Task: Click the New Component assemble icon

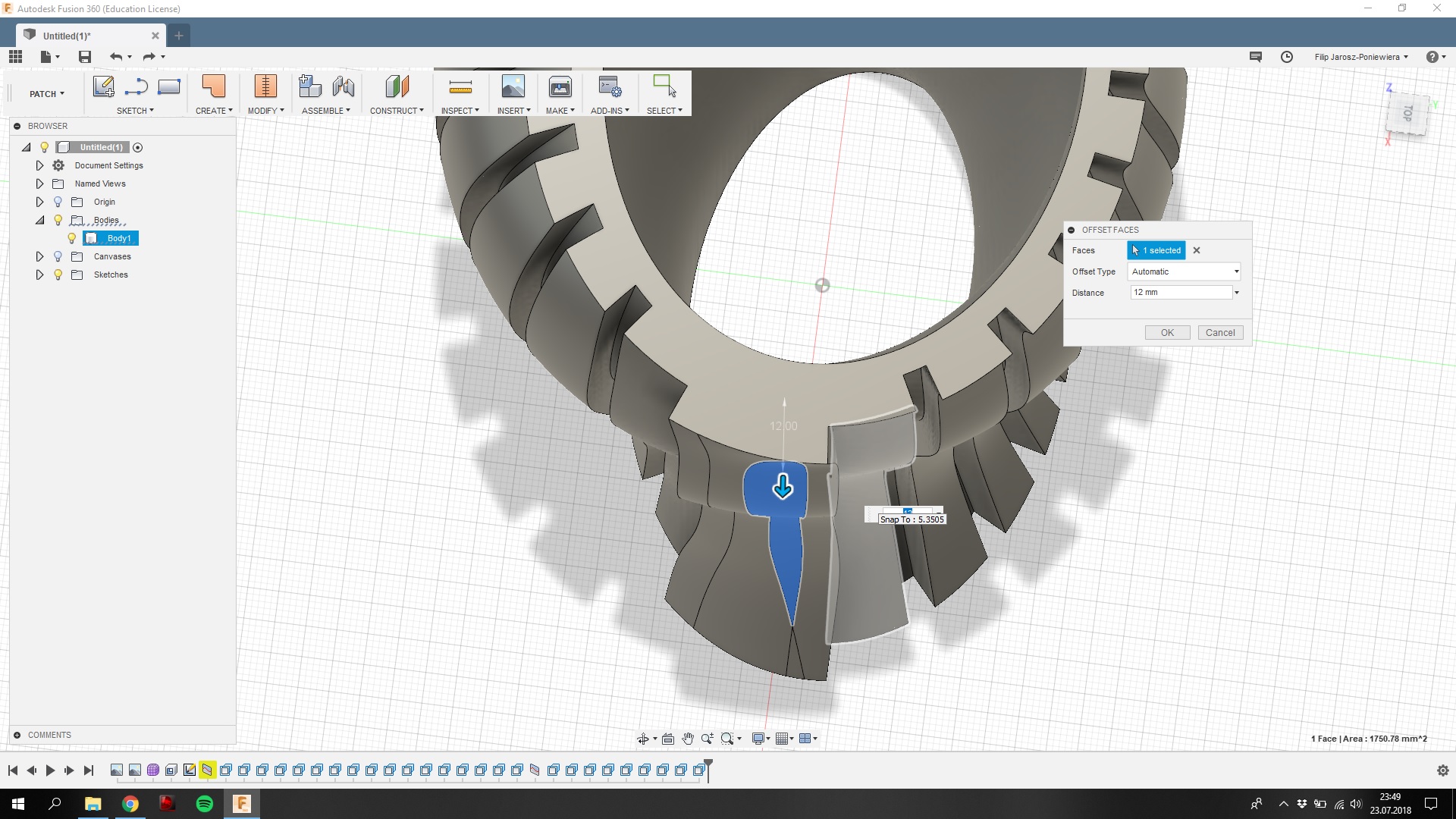Action: pos(310,86)
